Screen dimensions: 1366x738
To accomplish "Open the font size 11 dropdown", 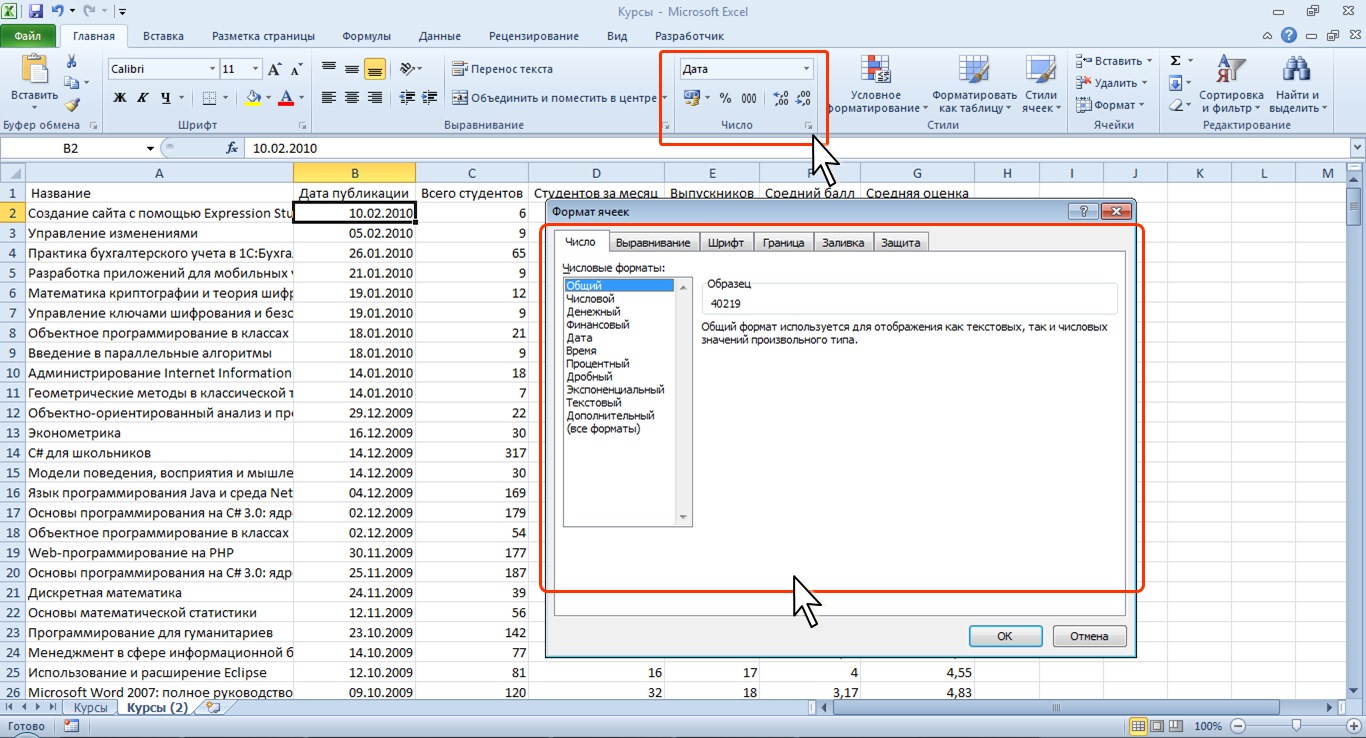I will pos(255,69).
